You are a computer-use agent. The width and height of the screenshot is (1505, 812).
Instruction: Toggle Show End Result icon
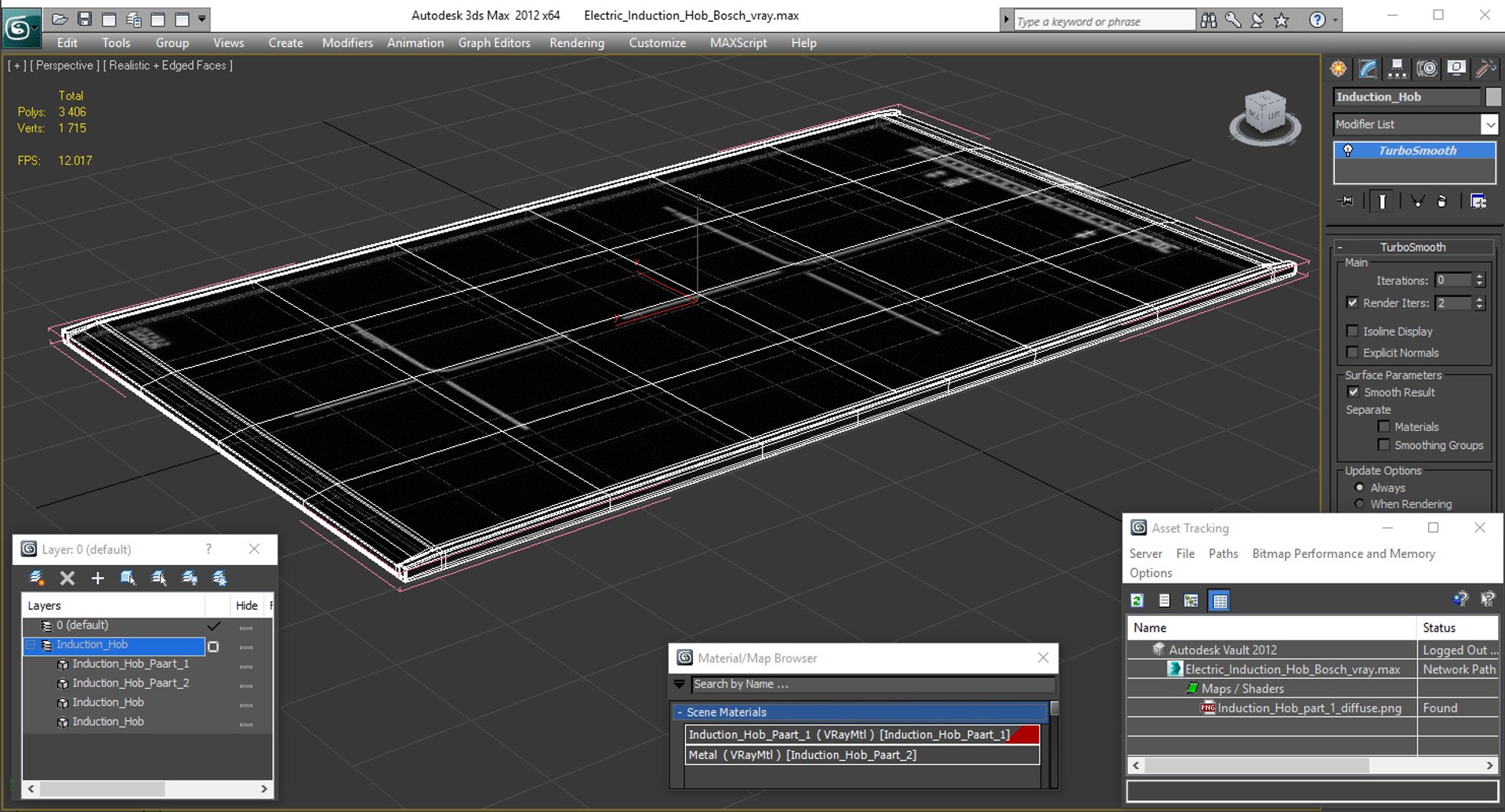tap(1382, 201)
